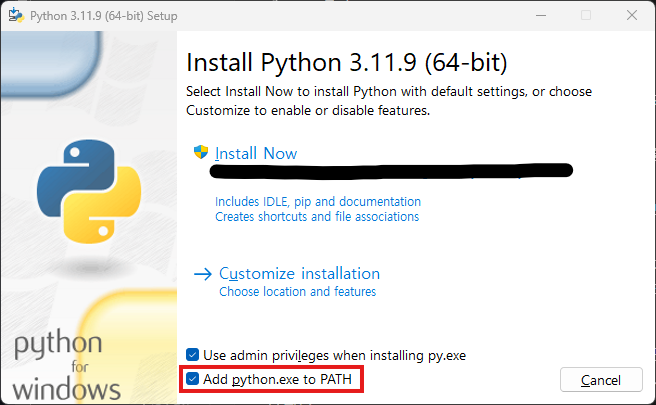Viewport: 656px width, 405px height.
Task: Click 'Python 3.11.9 (64-bit) Setup' title text
Action: pos(104,16)
